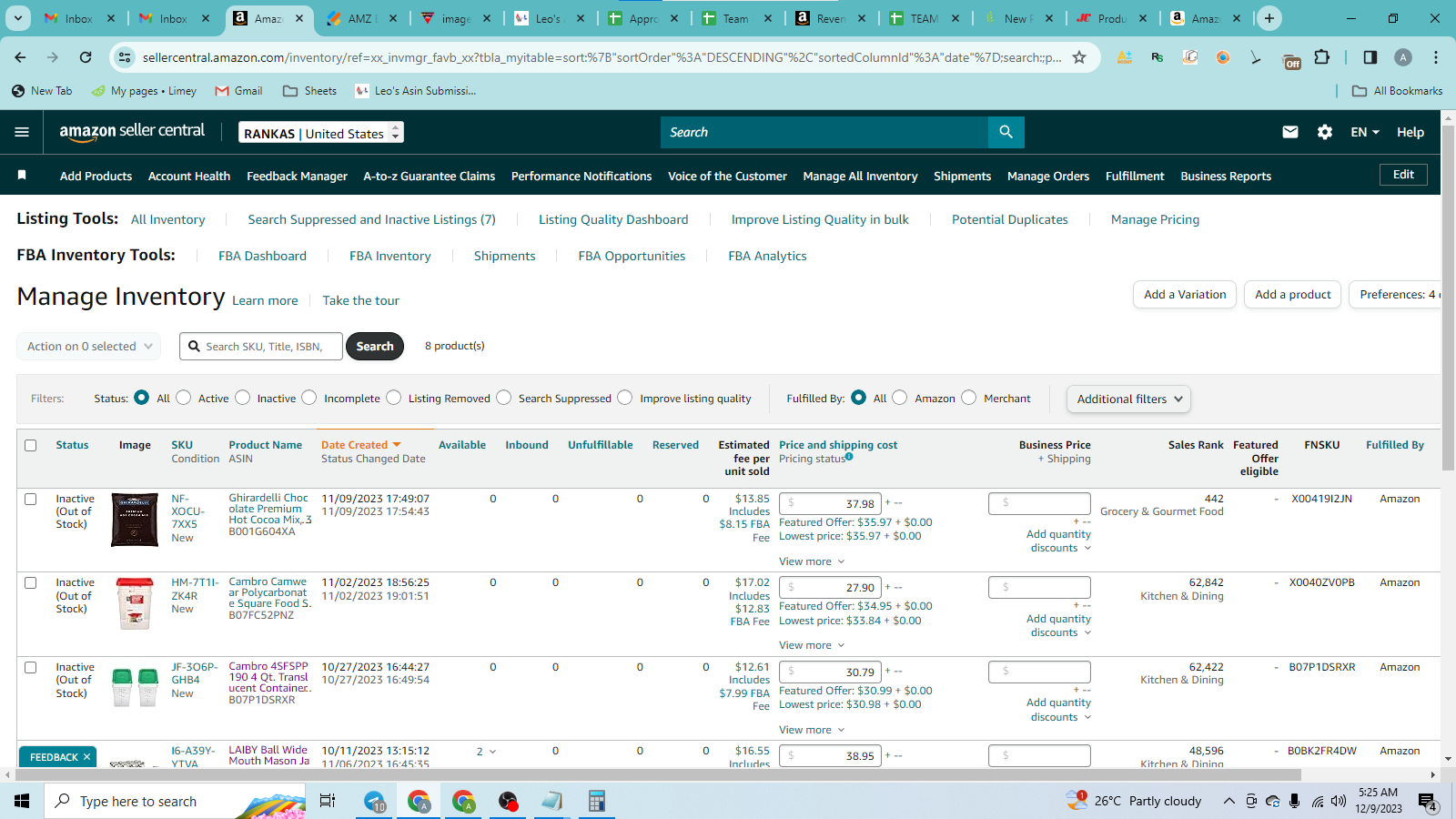
Task: Open the Ghirardelli product thumbnail
Action: click(135, 520)
